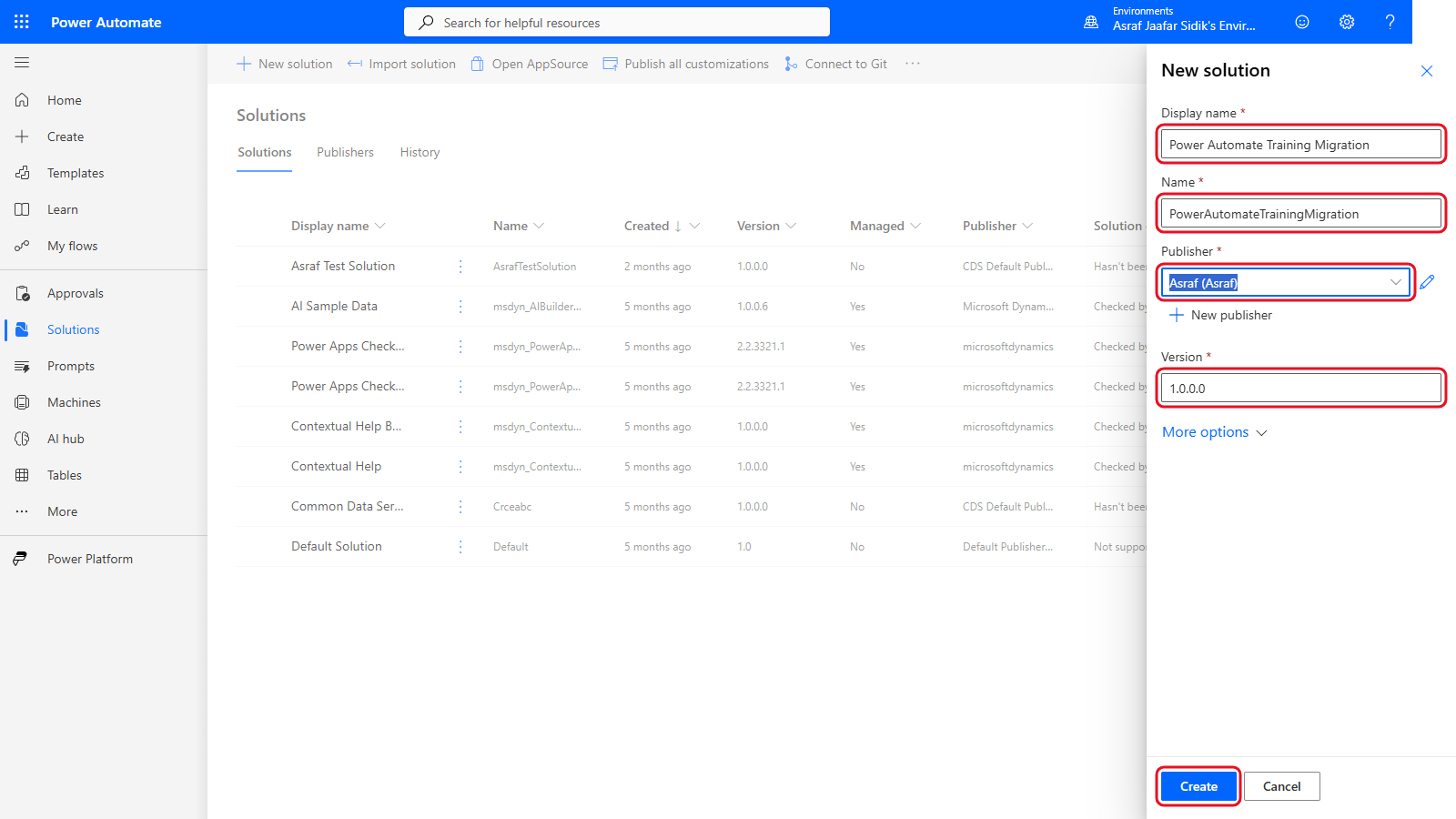
Task: Click the edit publisher pencil icon
Action: [1427, 282]
